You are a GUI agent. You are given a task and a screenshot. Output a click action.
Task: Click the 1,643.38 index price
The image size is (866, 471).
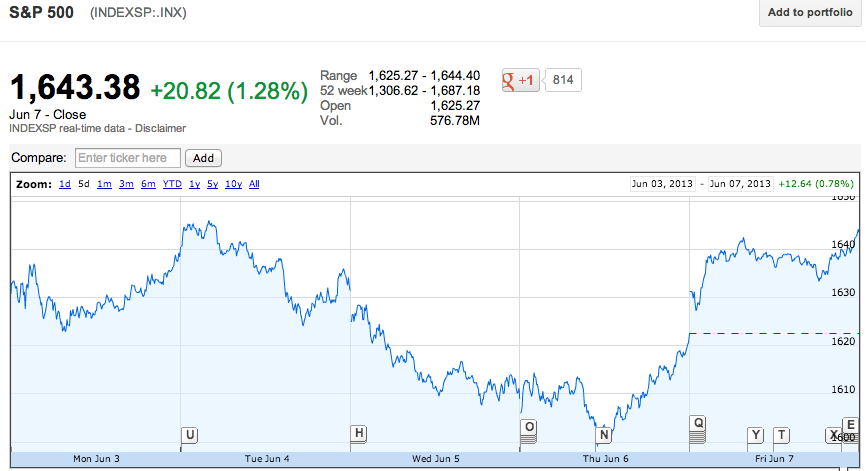(75, 88)
